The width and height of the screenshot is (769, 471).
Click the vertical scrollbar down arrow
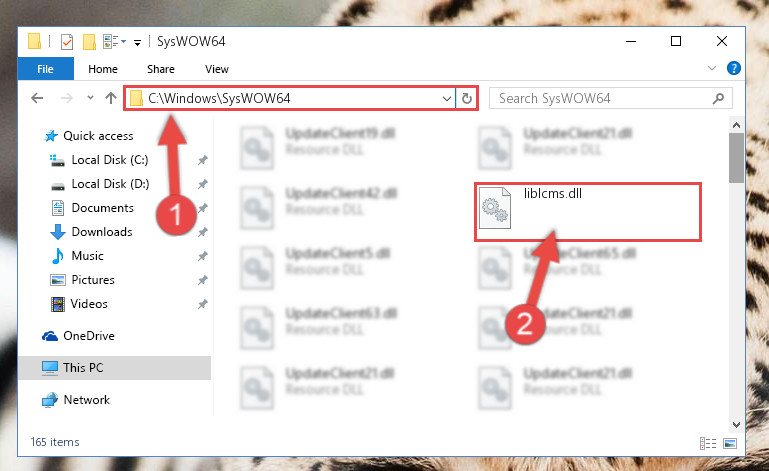point(736,424)
